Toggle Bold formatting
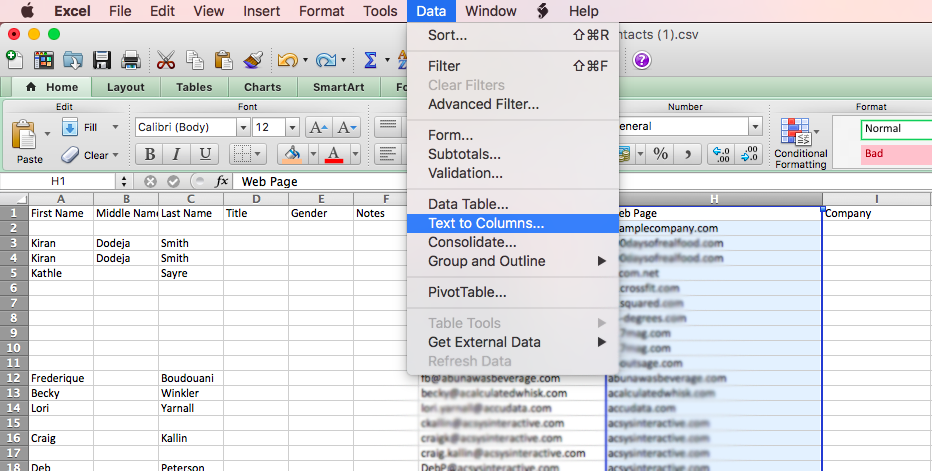The width and height of the screenshot is (932, 471). click(x=150, y=154)
